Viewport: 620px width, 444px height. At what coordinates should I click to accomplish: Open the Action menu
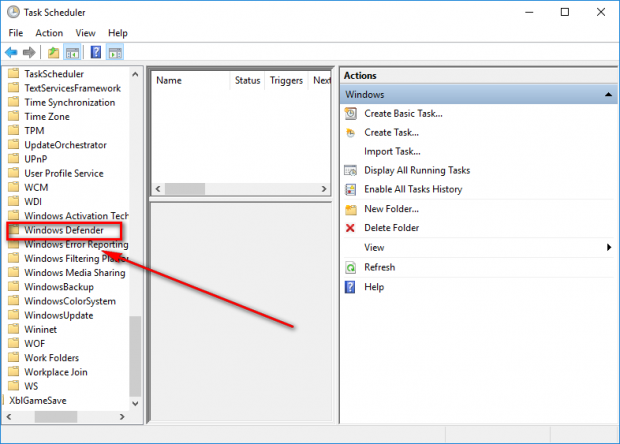click(49, 33)
